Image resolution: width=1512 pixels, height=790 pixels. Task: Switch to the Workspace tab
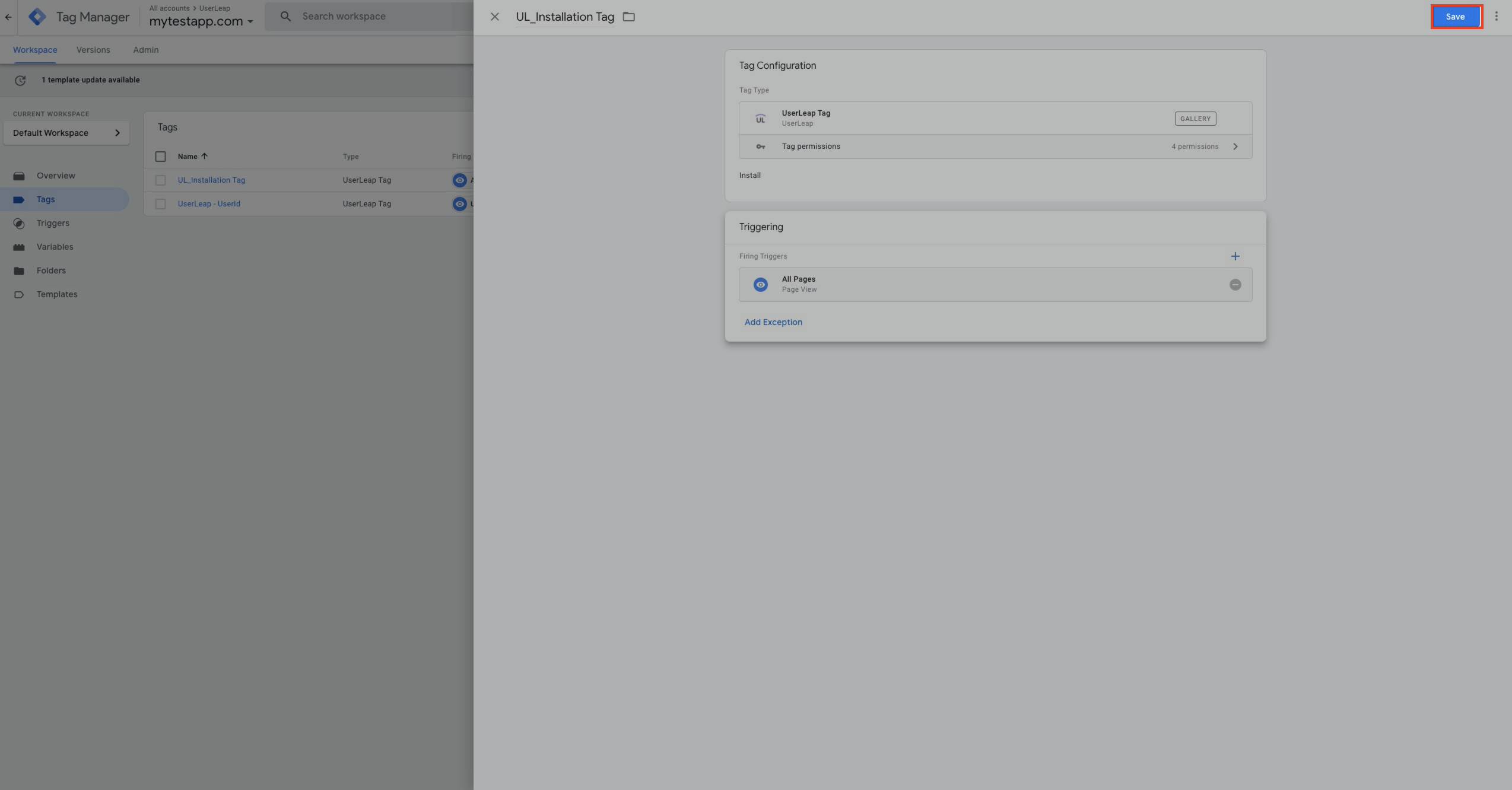tap(35, 50)
